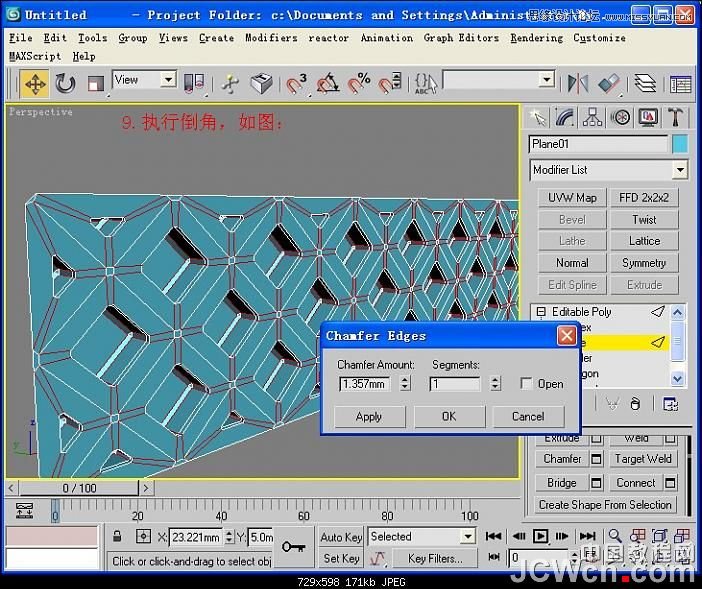Collapse the Editable Poly stack entry

coord(541,312)
